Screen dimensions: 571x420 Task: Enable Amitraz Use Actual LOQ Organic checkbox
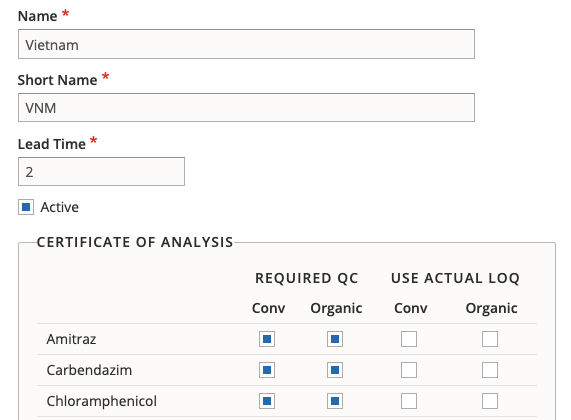tap(490, 339)
